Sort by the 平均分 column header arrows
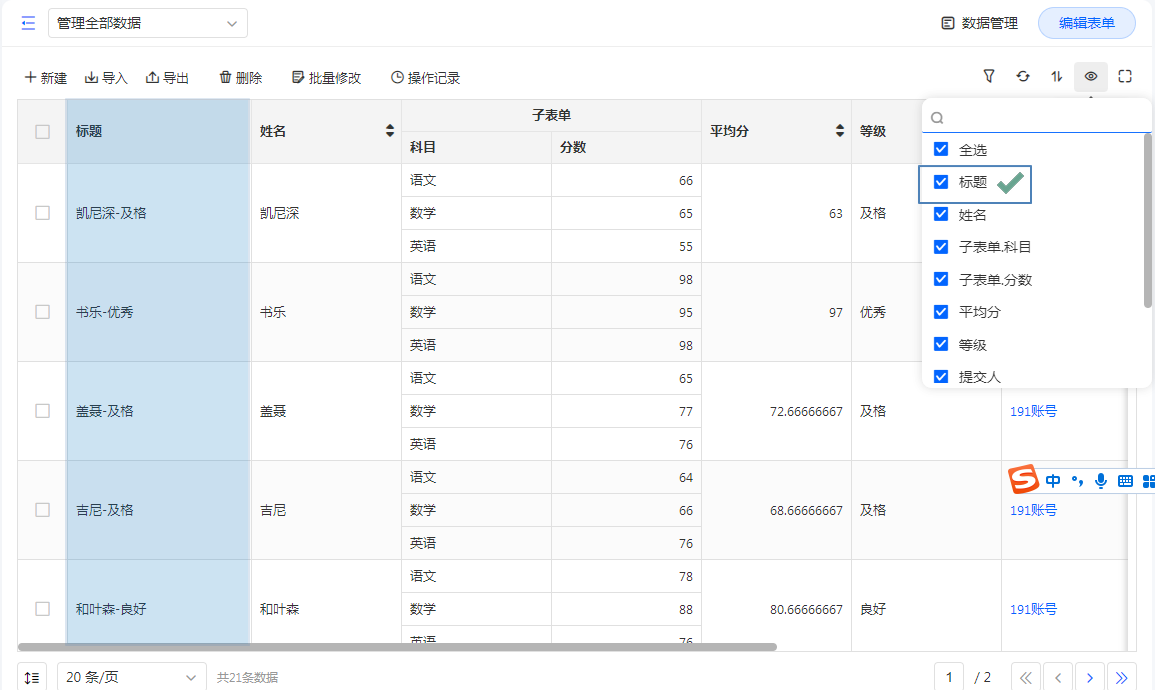The image size is (1155, 690). click(839, 131)
